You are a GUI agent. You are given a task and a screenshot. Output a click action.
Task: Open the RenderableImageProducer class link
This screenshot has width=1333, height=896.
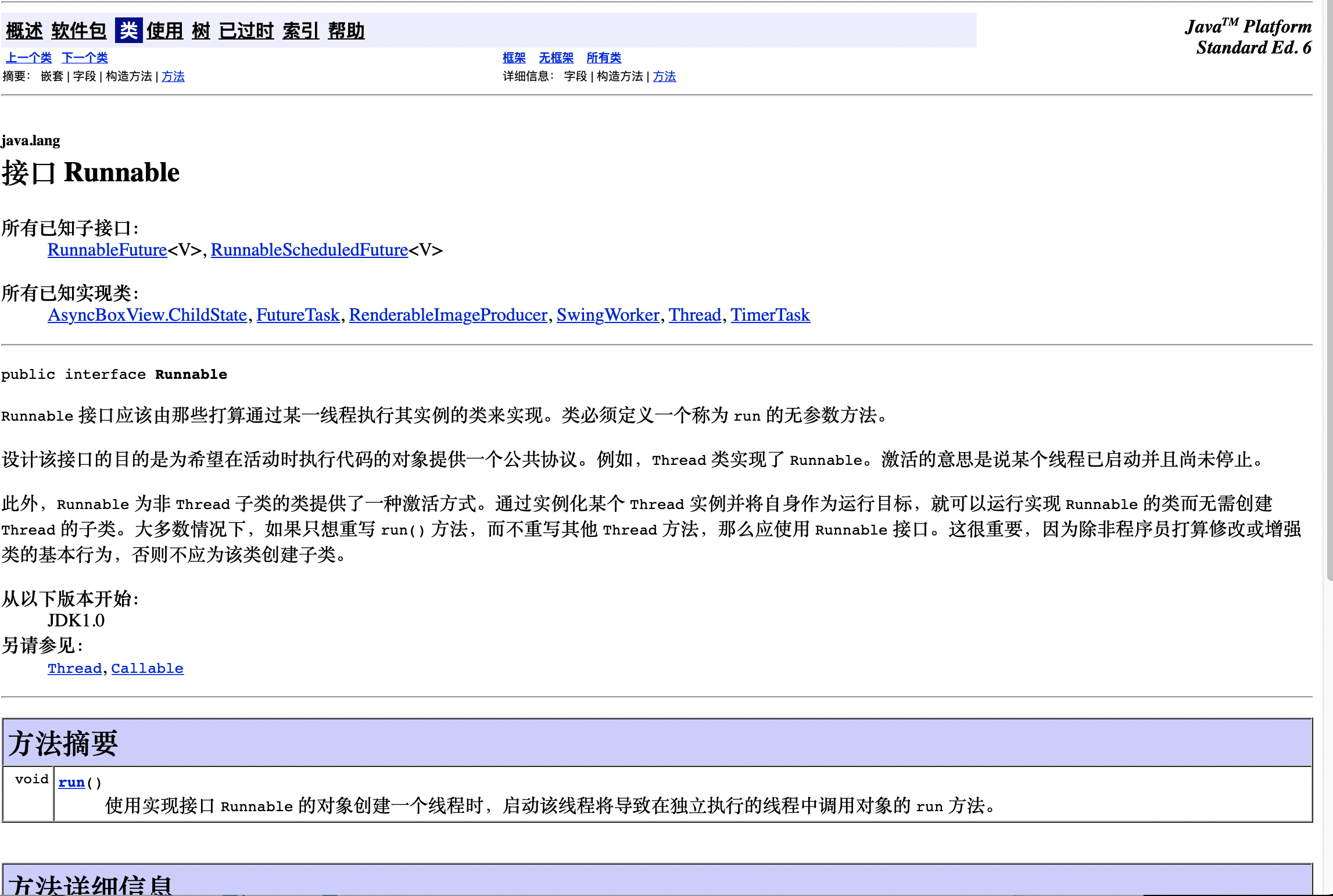tap(448, 315)
